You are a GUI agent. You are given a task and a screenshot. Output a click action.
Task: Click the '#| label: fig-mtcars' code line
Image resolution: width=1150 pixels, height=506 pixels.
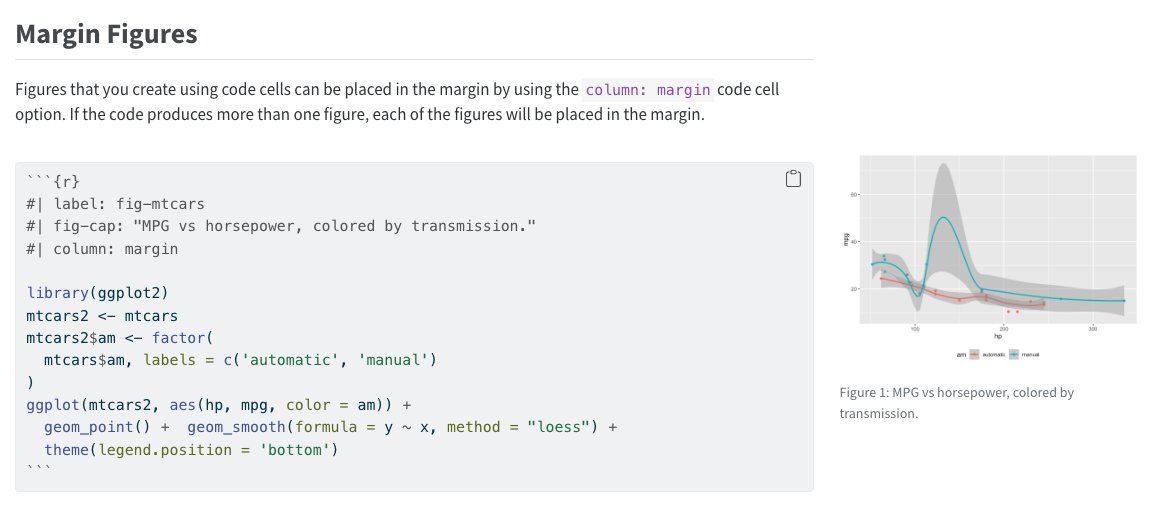pyautogui.click(x=115, y=204)
